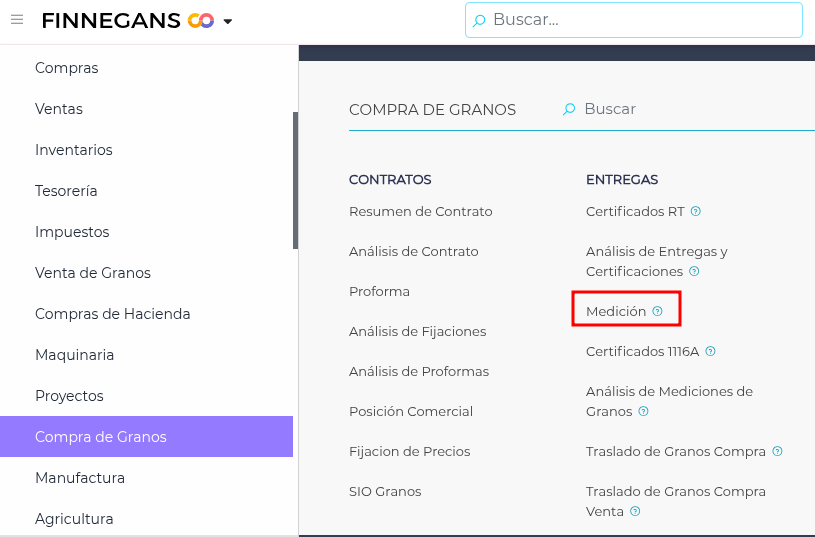Open the Manufactura sidebar item
The height and width of the screenshot is (537, 815).
point(80,478)
